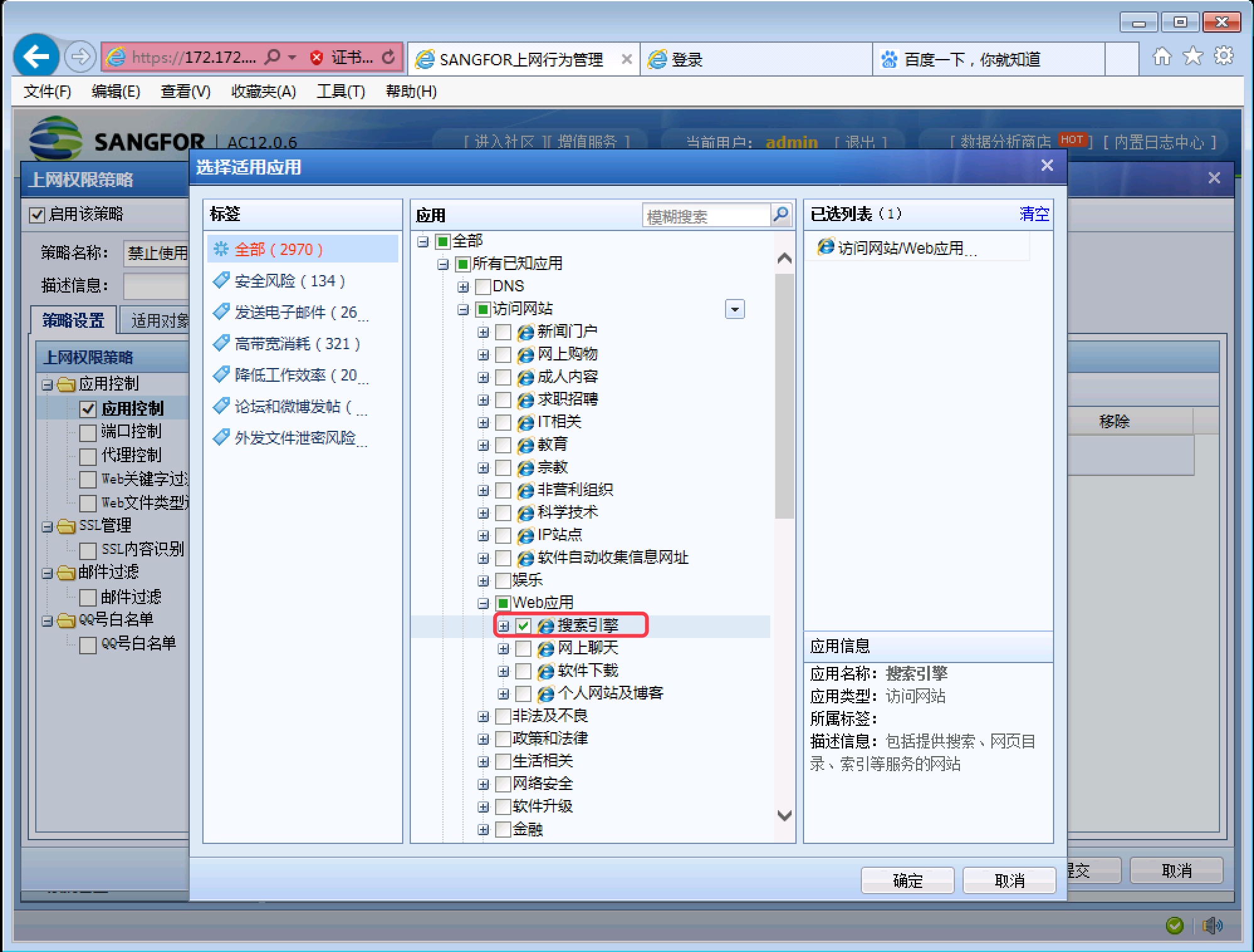Click the 清空 link in selected list
The width and height of the screenshot is (1254, 952).
click(x=1033, y=214)
